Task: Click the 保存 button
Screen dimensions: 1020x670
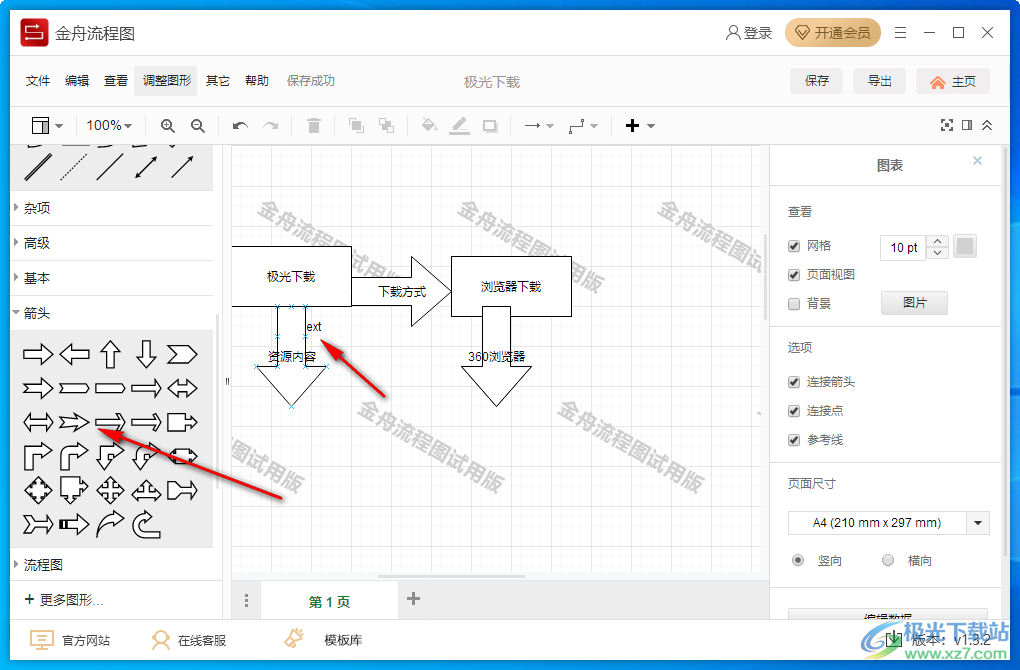Action: [816, 81]
